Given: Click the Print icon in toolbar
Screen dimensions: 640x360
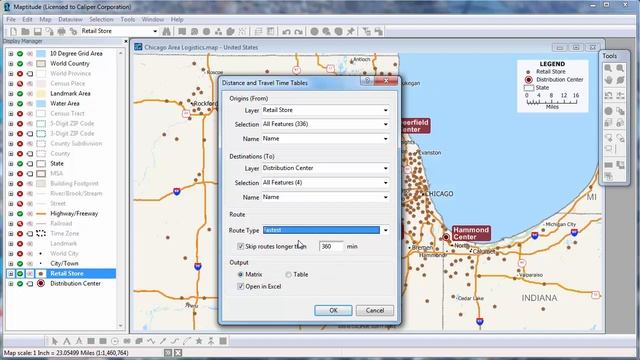Looking at the screenshot, I should point(62,31).
